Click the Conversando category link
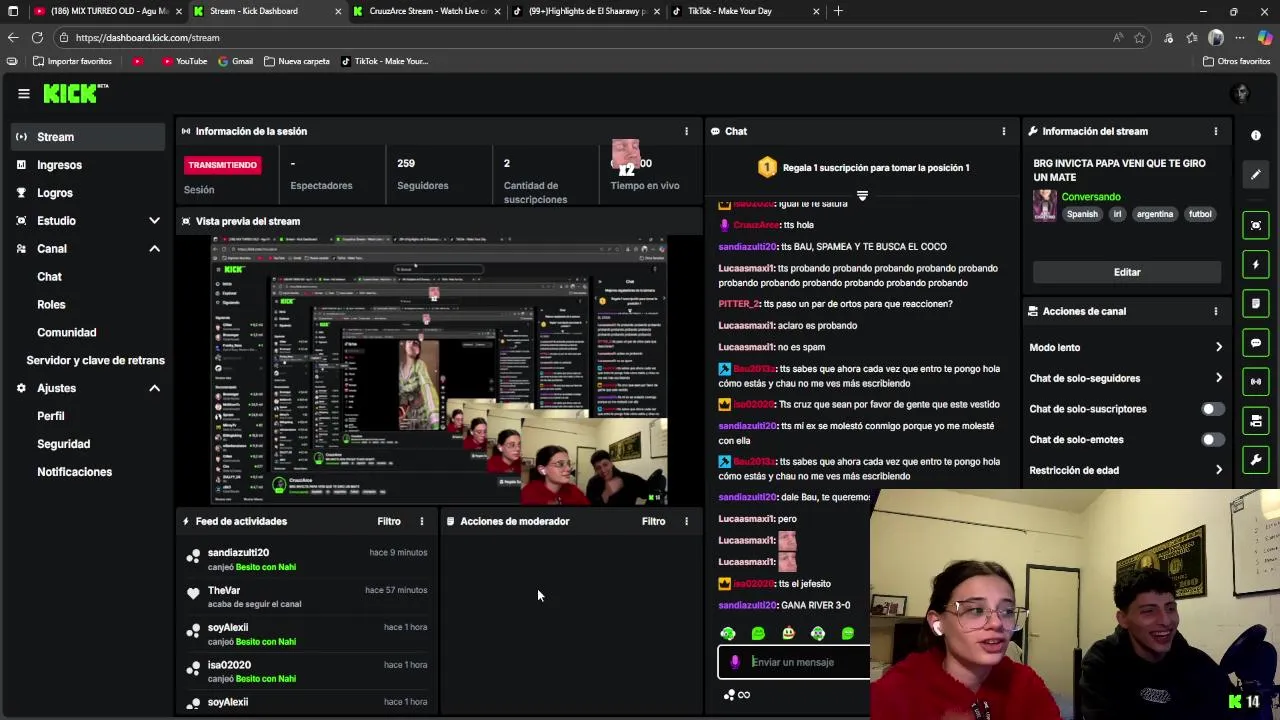This screenshot has height=720, width=1280. click(1091, 197)
